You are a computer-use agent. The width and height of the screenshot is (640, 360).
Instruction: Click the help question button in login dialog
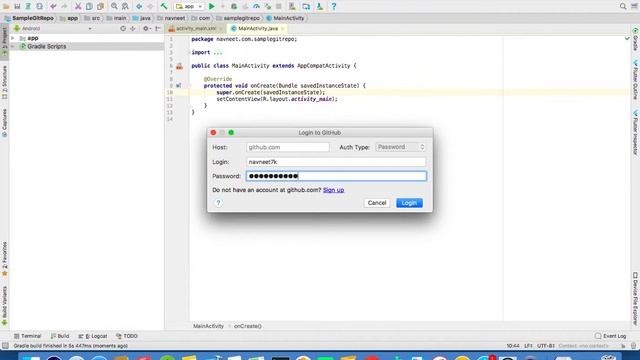point(218,203)
